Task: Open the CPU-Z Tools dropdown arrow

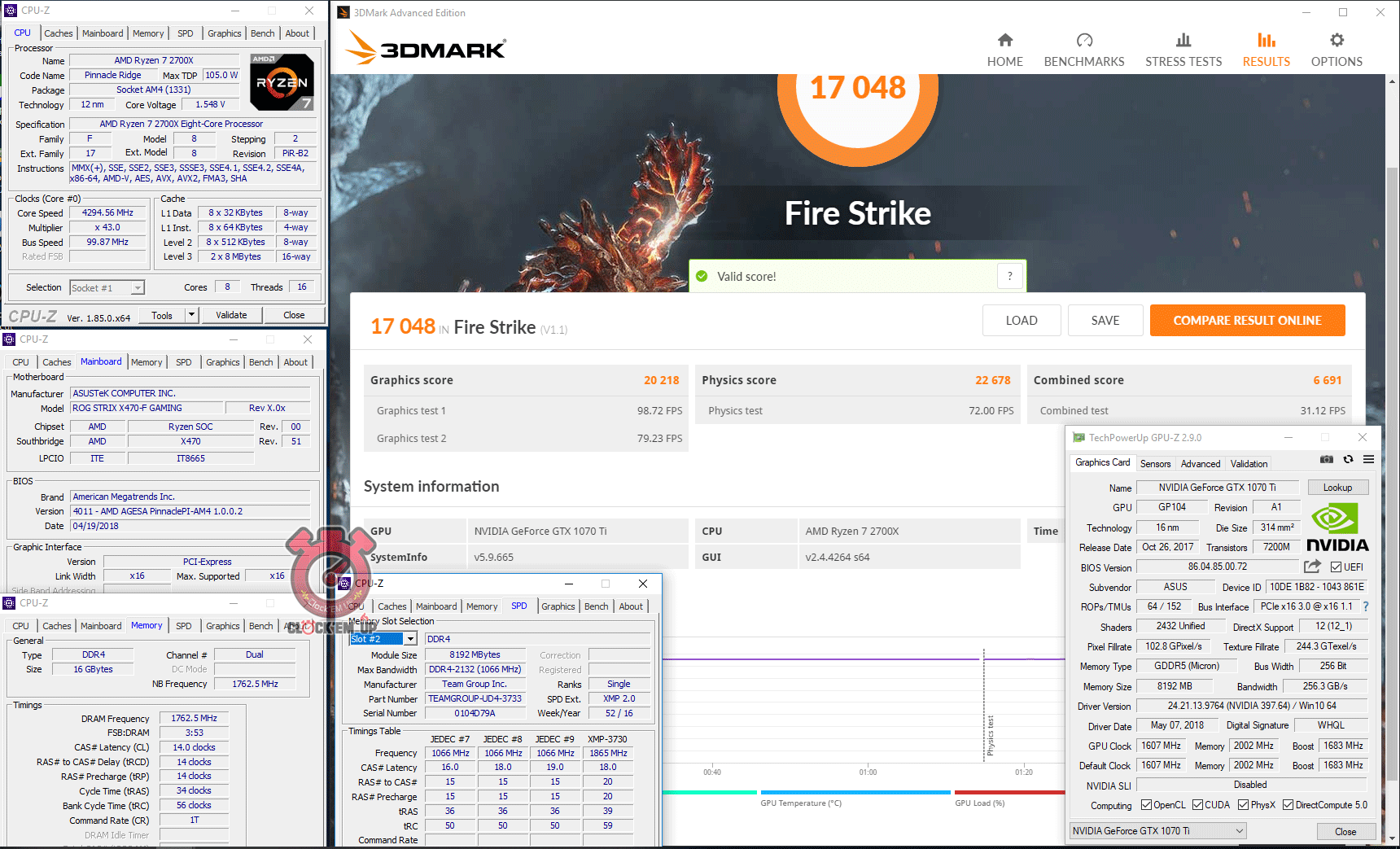Action: pos(191,315)
